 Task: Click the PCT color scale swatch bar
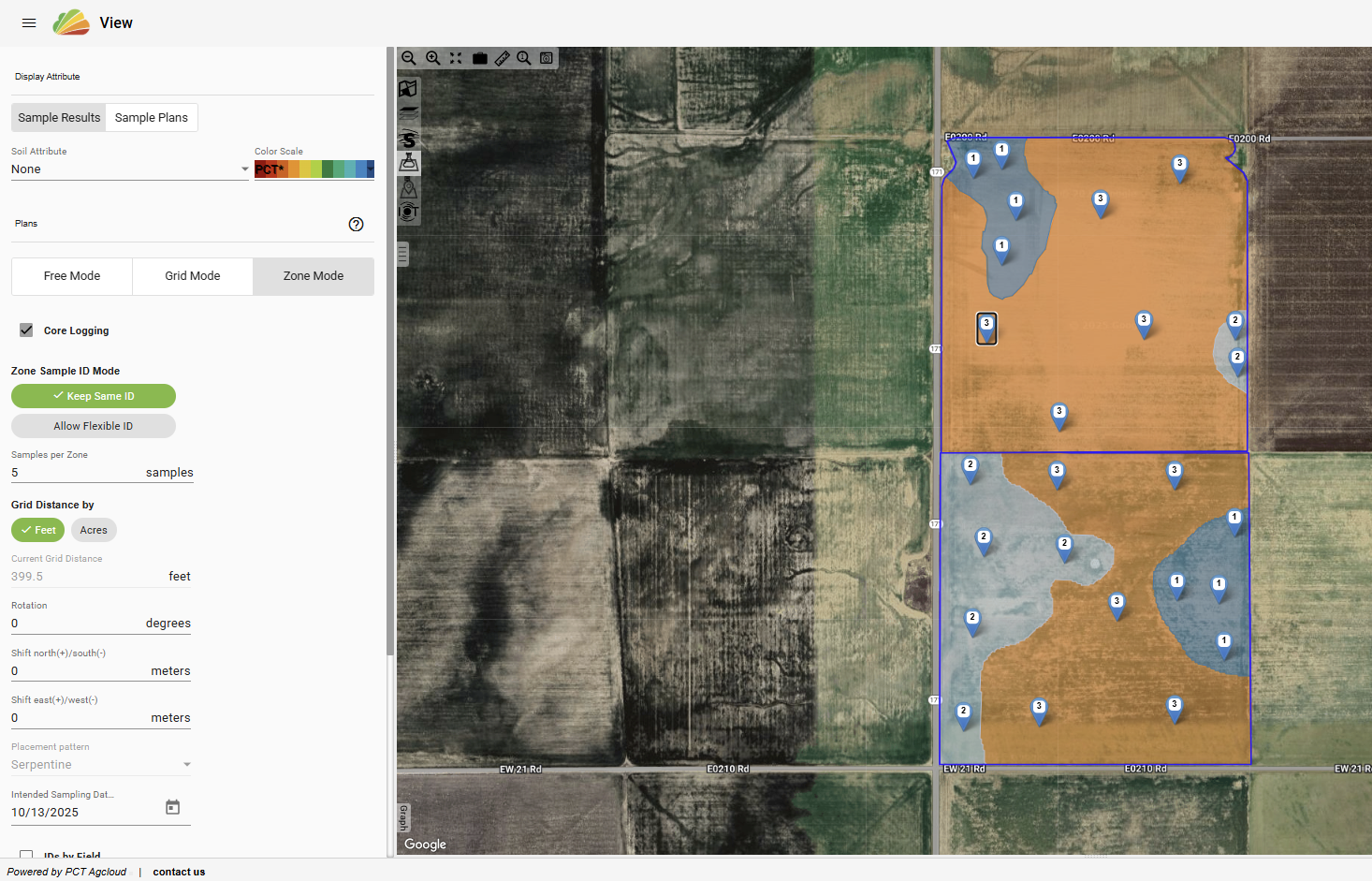(314, 169)
